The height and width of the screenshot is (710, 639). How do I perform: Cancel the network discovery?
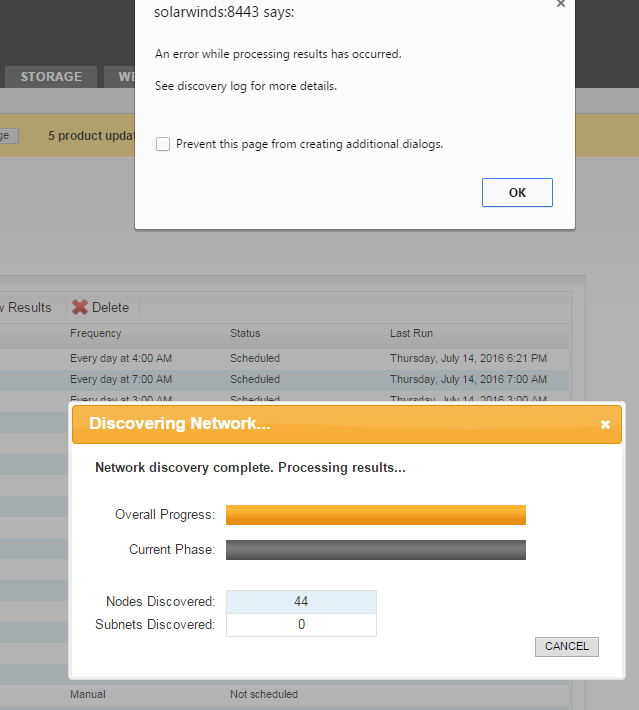(567, 647)
